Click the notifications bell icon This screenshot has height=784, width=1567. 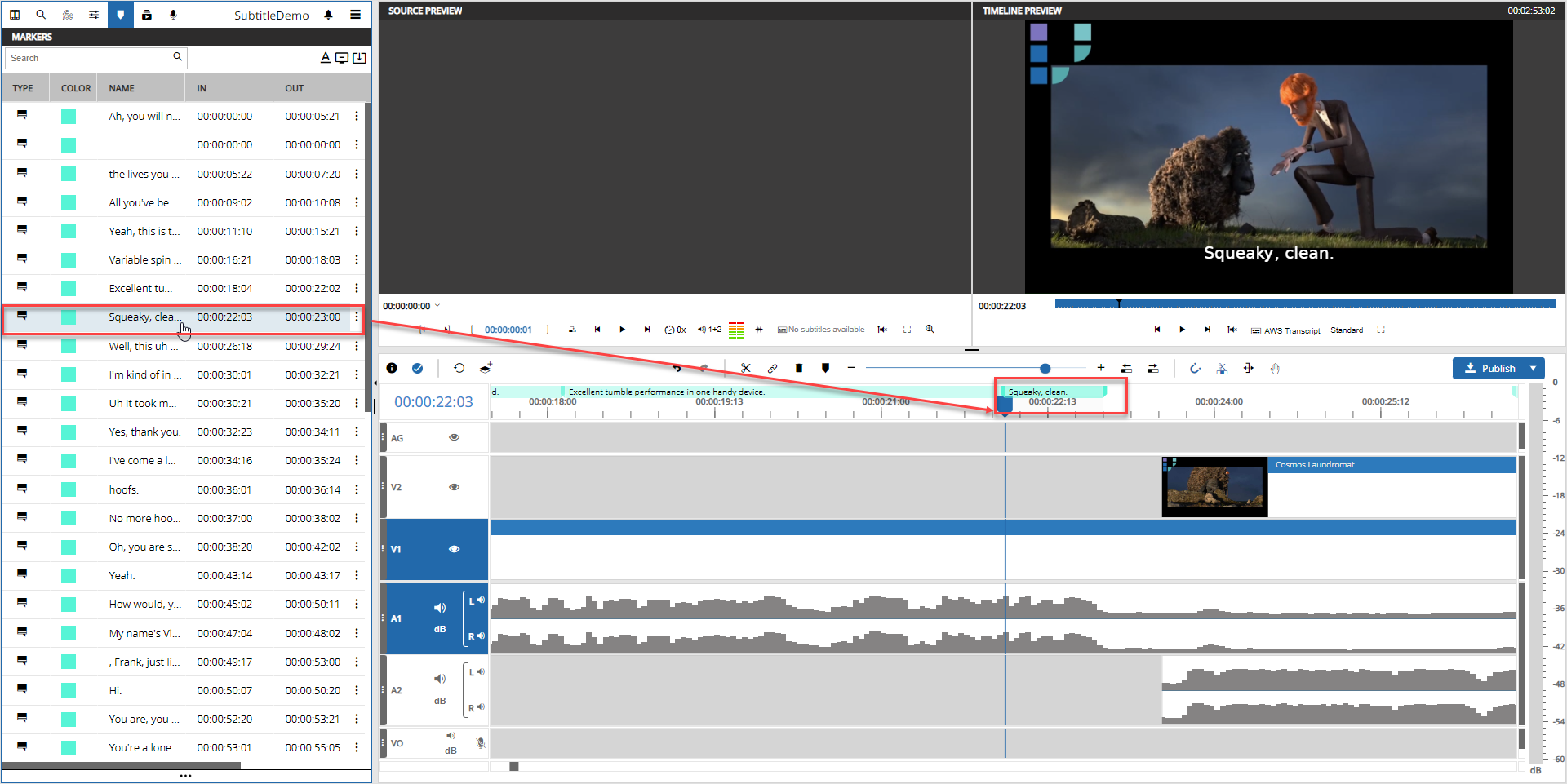(328, 15)
